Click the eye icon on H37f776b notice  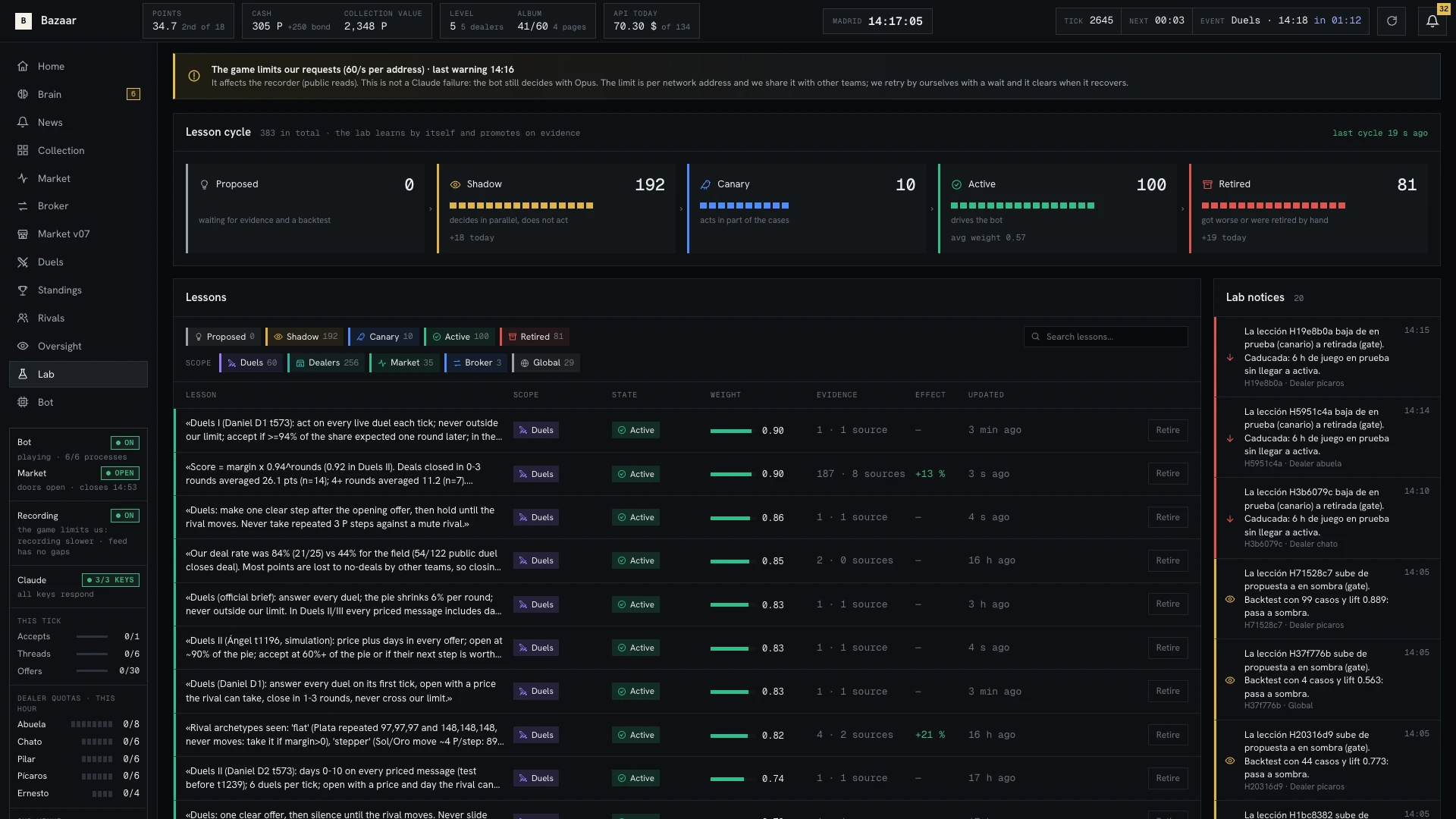pyautogui.click(x=1230, y=680)
